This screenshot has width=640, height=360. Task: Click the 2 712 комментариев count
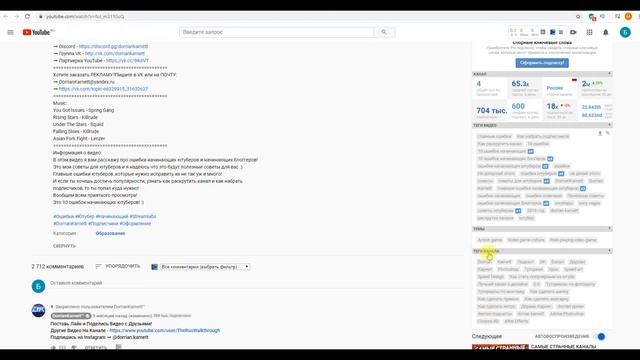pos(58,267)
